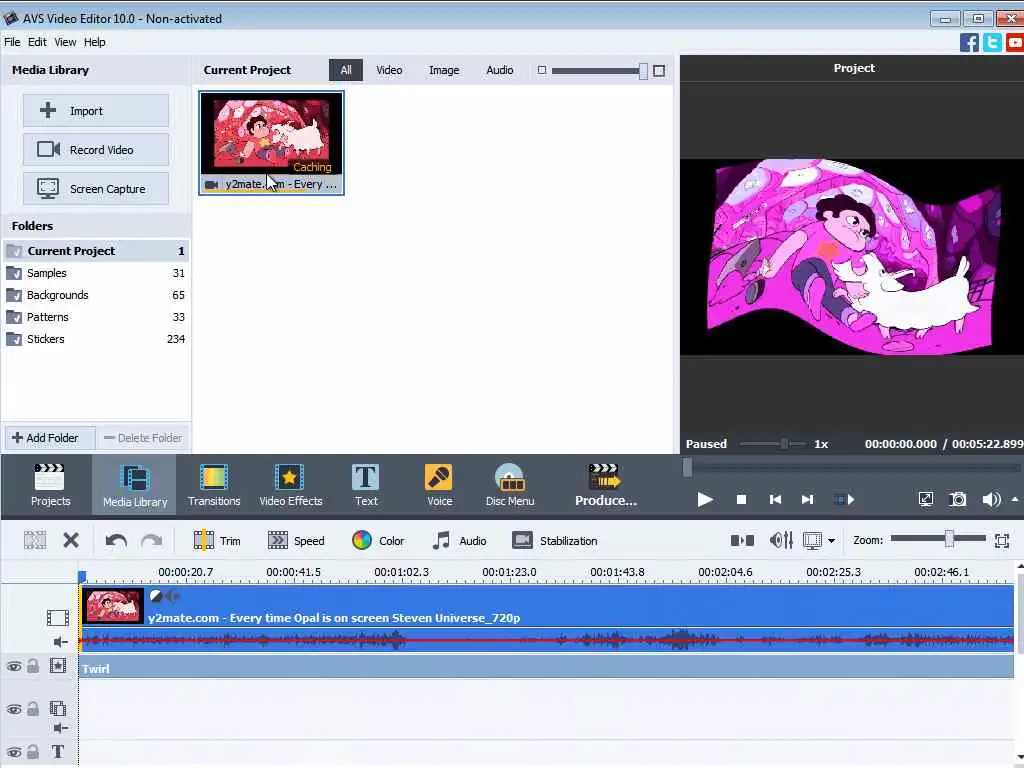Select the Media Library button
1024x768 pixels.
click(x=135, y=485)
